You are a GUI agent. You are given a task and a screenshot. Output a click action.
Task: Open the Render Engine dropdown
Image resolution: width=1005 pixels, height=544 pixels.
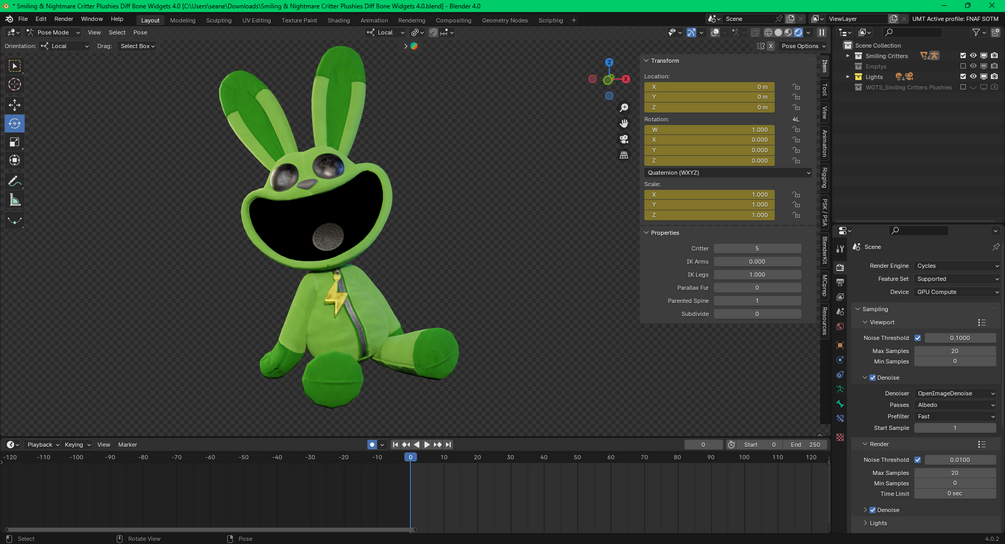click(956, 266)
